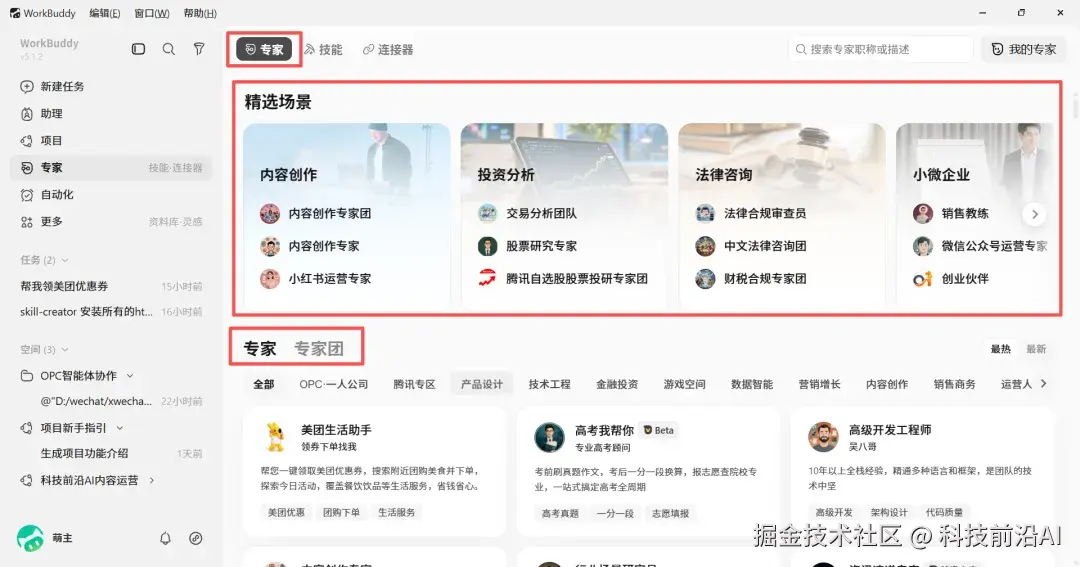Open the 中文法律咨询团 link
This screenshot has height=567, width=1080.
pos(765,246)
